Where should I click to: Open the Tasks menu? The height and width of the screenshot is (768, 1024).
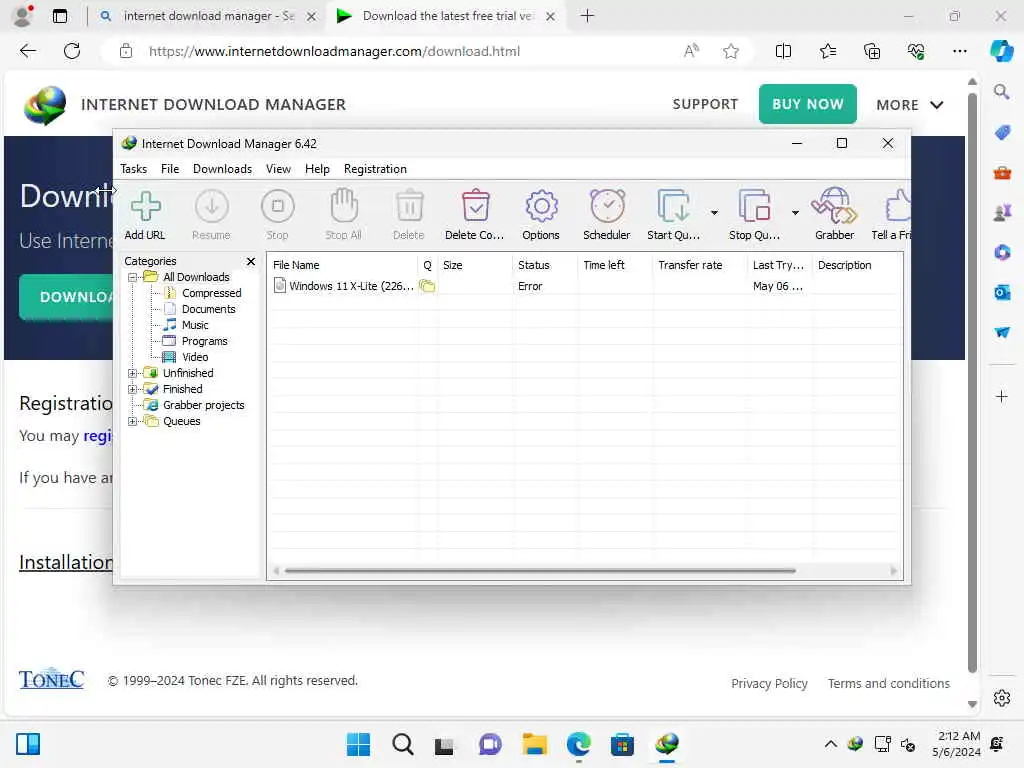(x=134, y=168)
